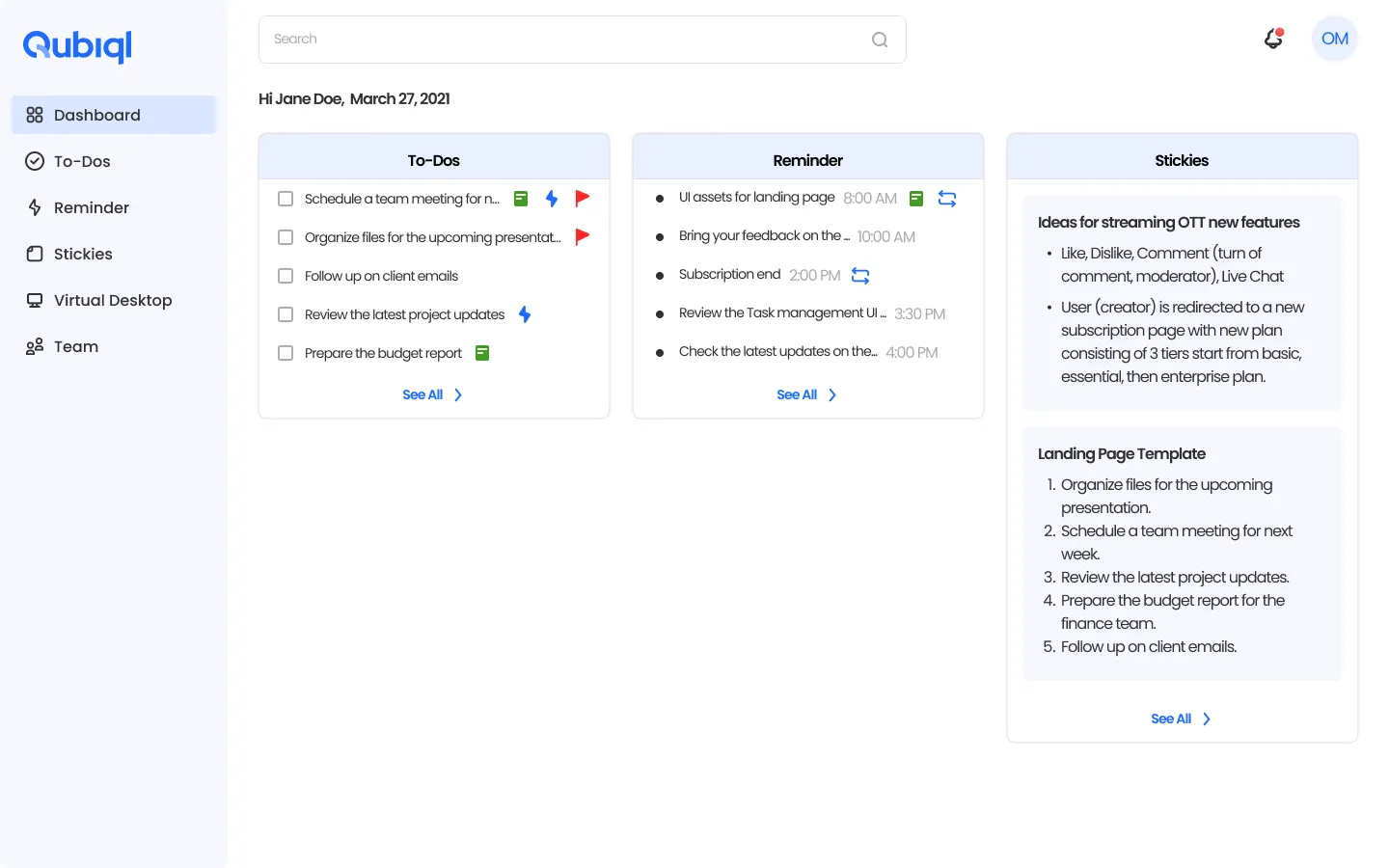Click the green note icon on budget report

[x=482, y=353]
